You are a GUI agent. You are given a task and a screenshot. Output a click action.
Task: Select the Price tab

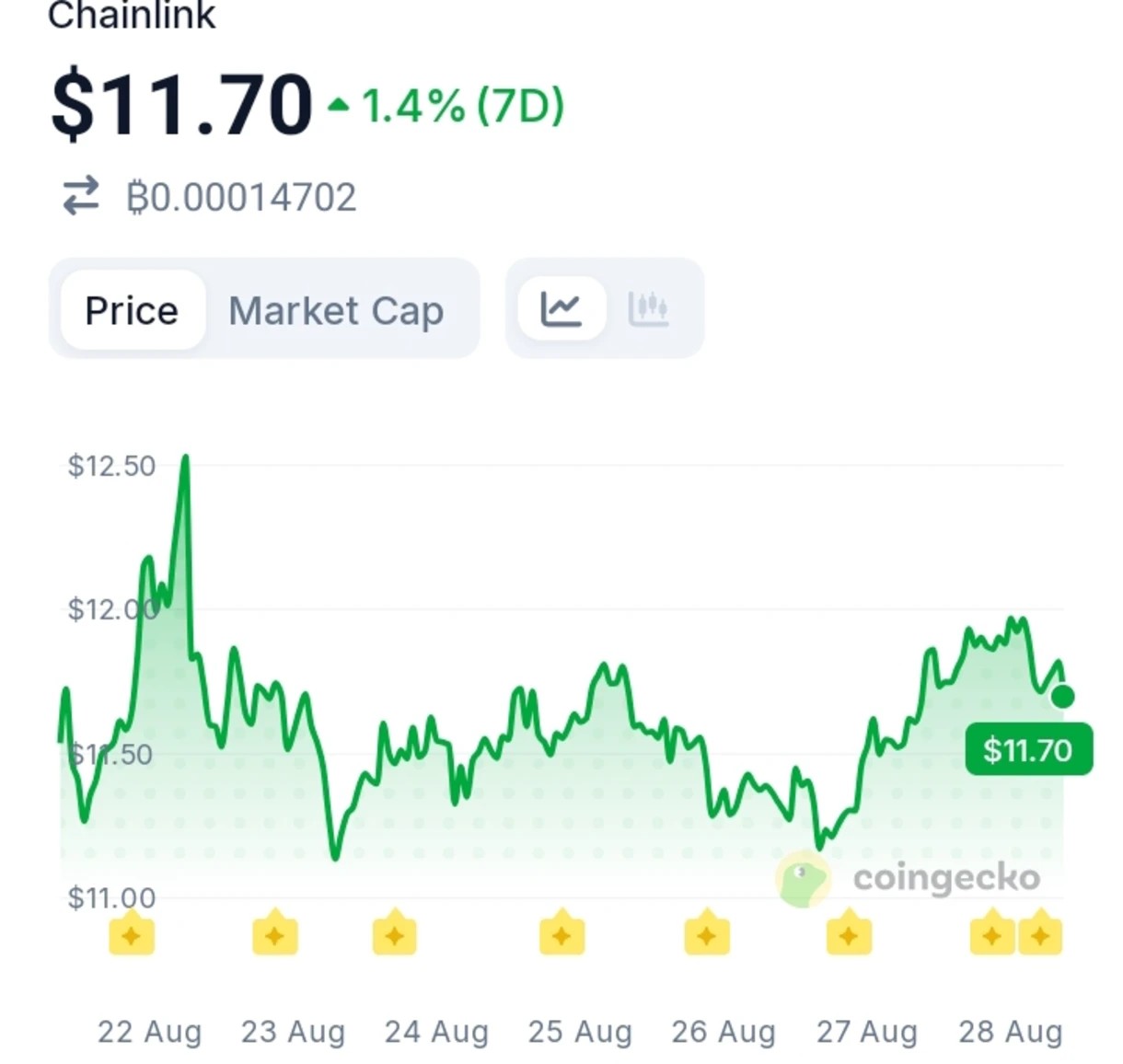(133, 310)
